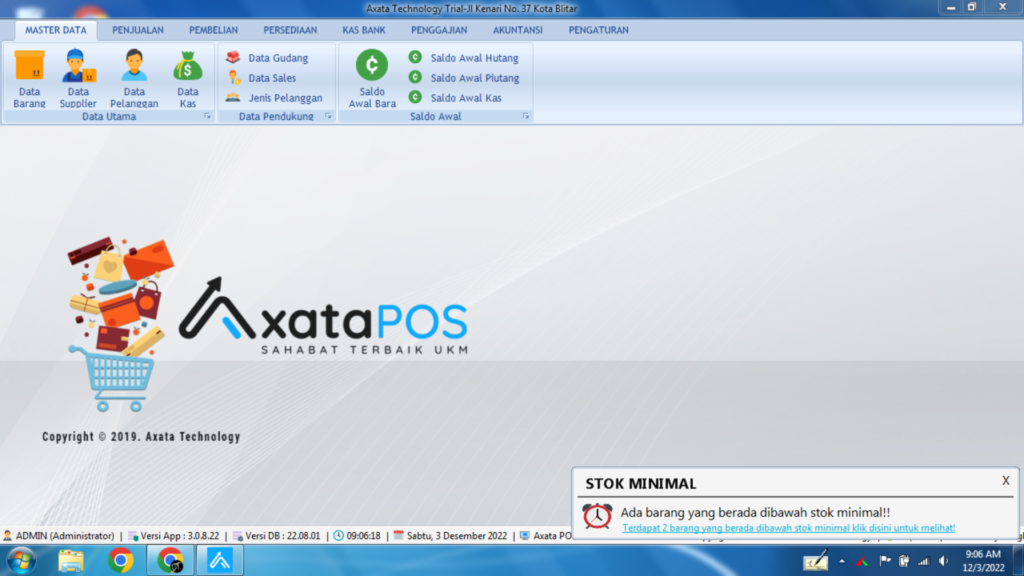Open the taskbar clock showing 9:06 AM

pos(983,560)
